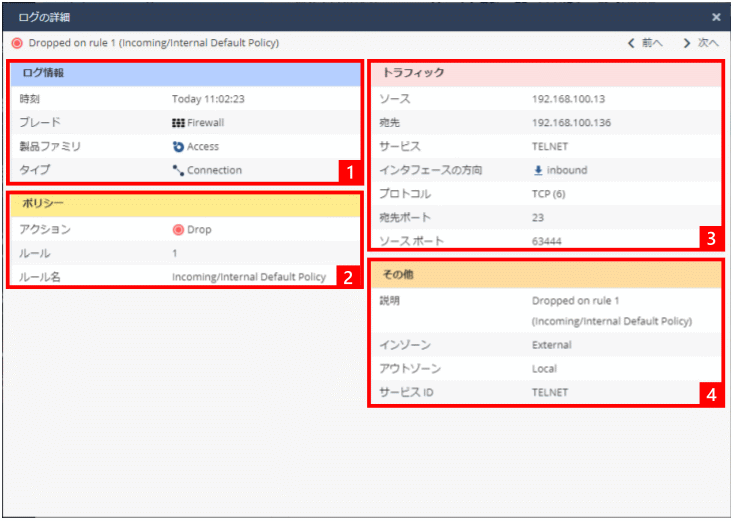
Task: Go to previous log with 前へ
Action: [645, 43]
